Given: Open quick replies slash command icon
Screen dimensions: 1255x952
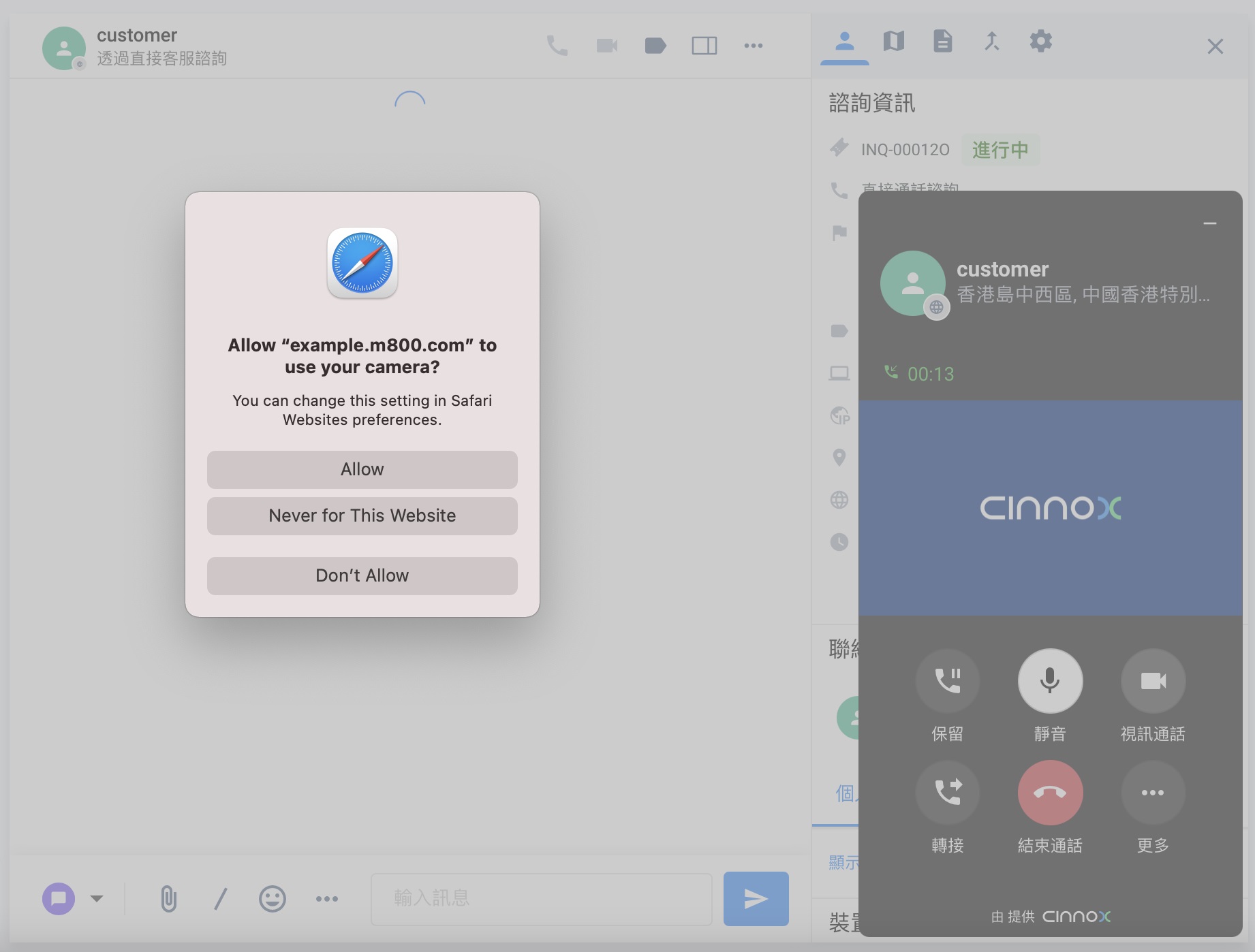Looking at the screenshot, I should [x=220, y=899].
